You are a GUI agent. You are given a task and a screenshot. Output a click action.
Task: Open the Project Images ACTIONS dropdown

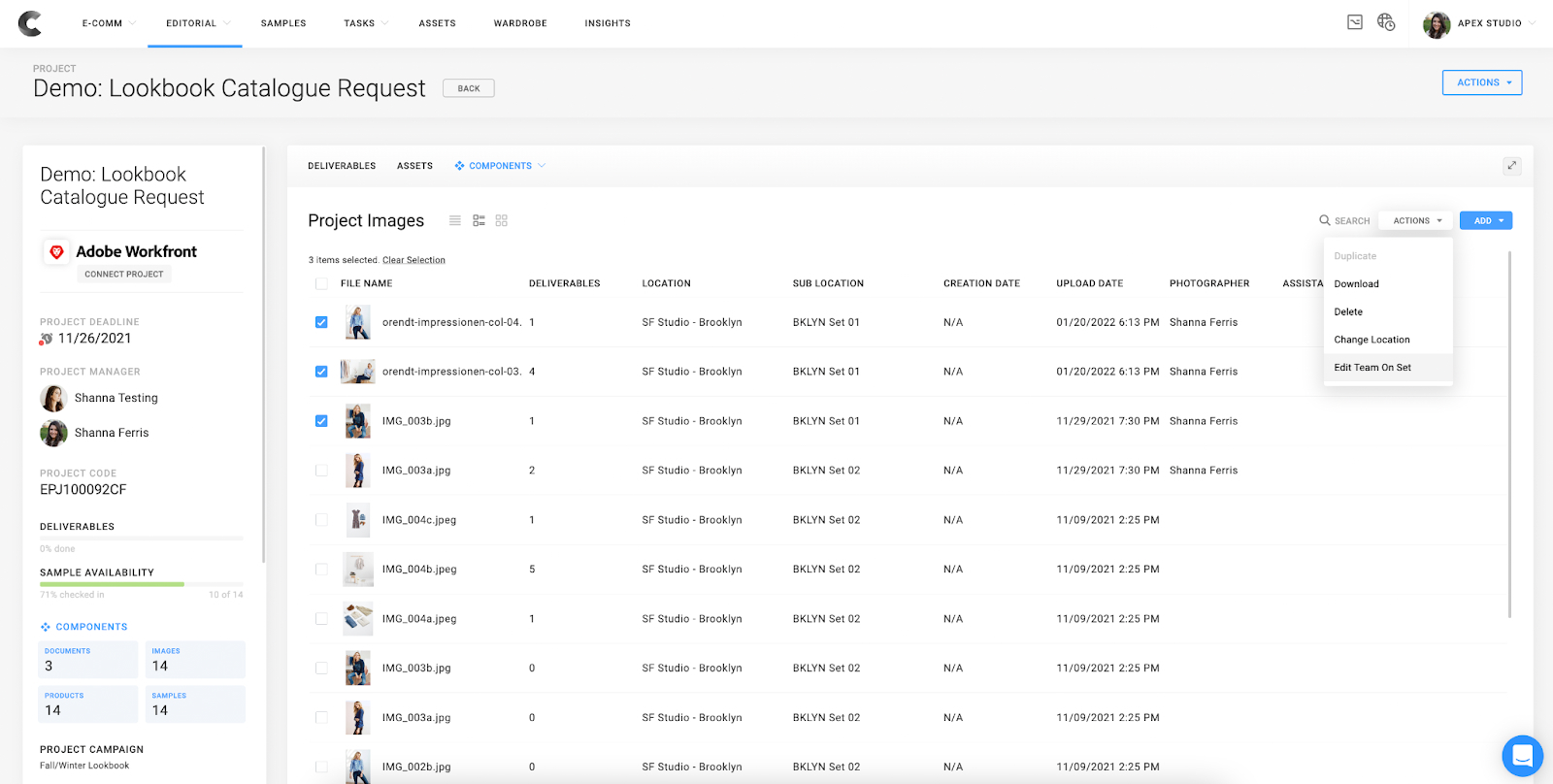pos(1417,221)
